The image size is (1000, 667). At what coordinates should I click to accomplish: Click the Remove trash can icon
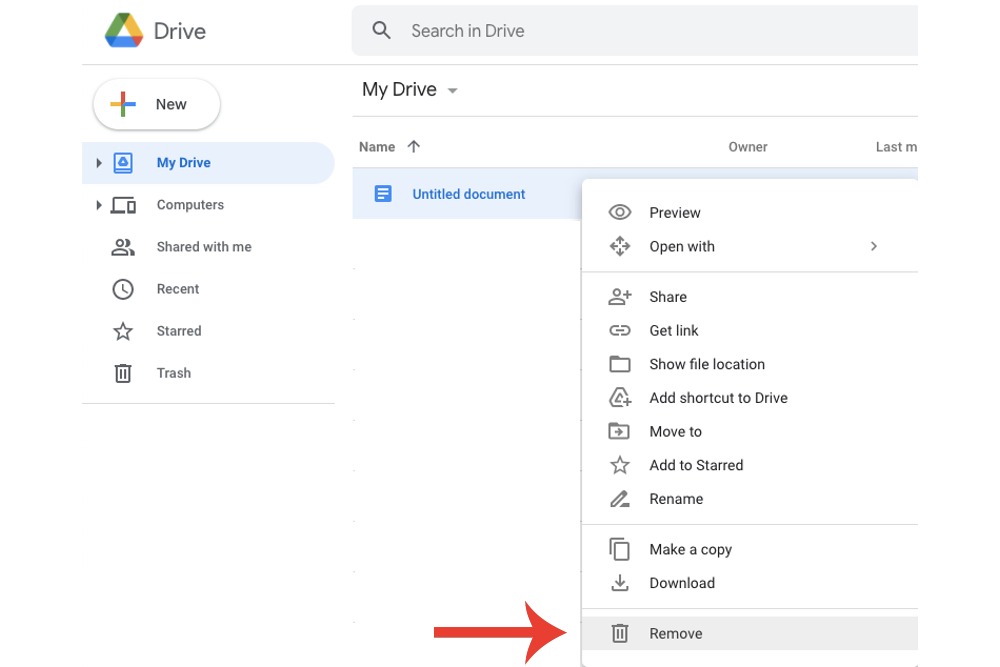(x=620, y=633)
